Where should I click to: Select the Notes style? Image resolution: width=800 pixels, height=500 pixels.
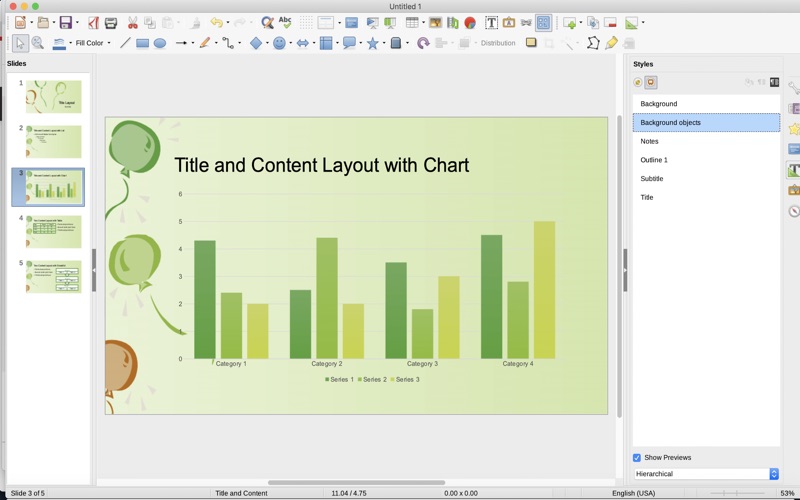click(706, 141)
